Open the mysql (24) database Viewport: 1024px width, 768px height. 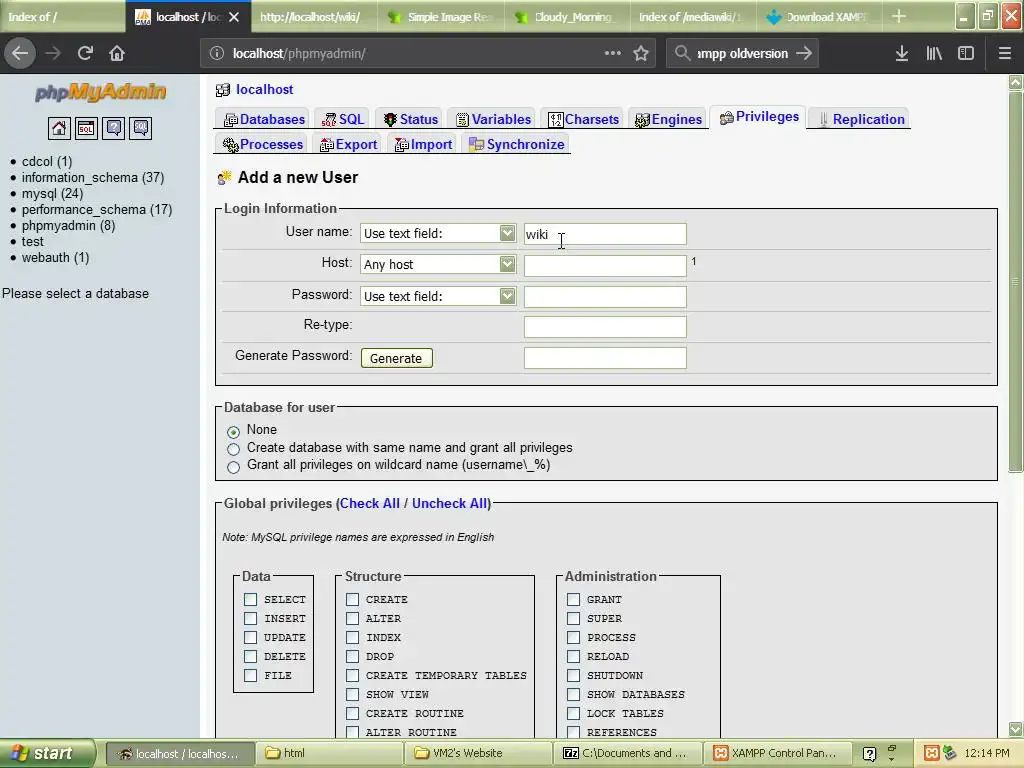point(52,194)
